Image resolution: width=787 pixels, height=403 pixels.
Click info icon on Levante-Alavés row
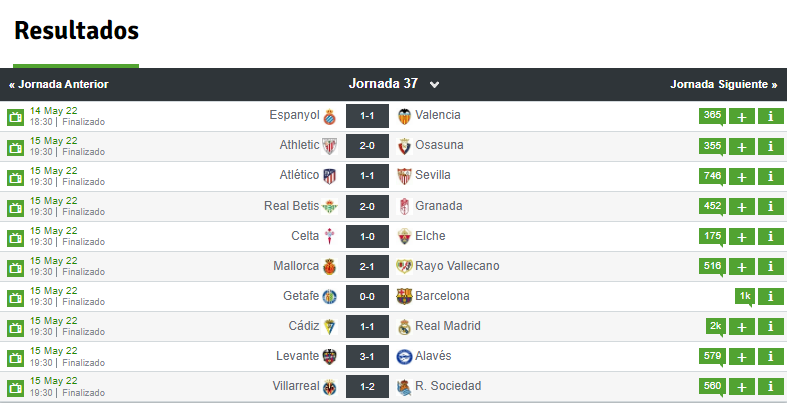point(770,356)
